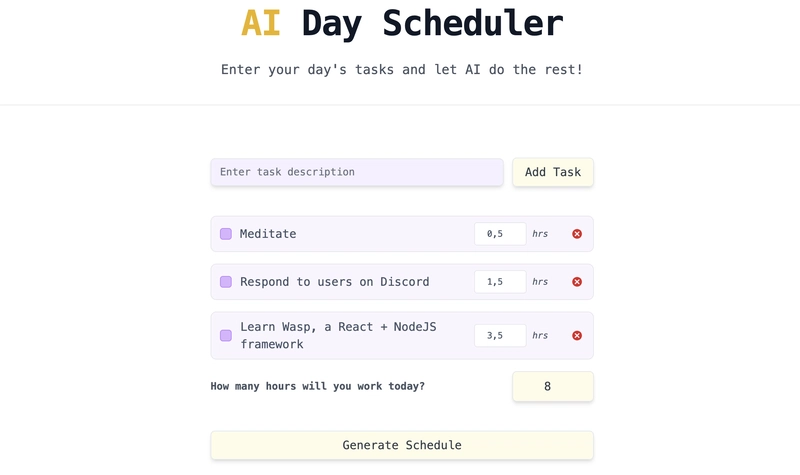Click the Learn Wasp framework task text
This screenshot has width=800, height=475.
tap(338, 335)
